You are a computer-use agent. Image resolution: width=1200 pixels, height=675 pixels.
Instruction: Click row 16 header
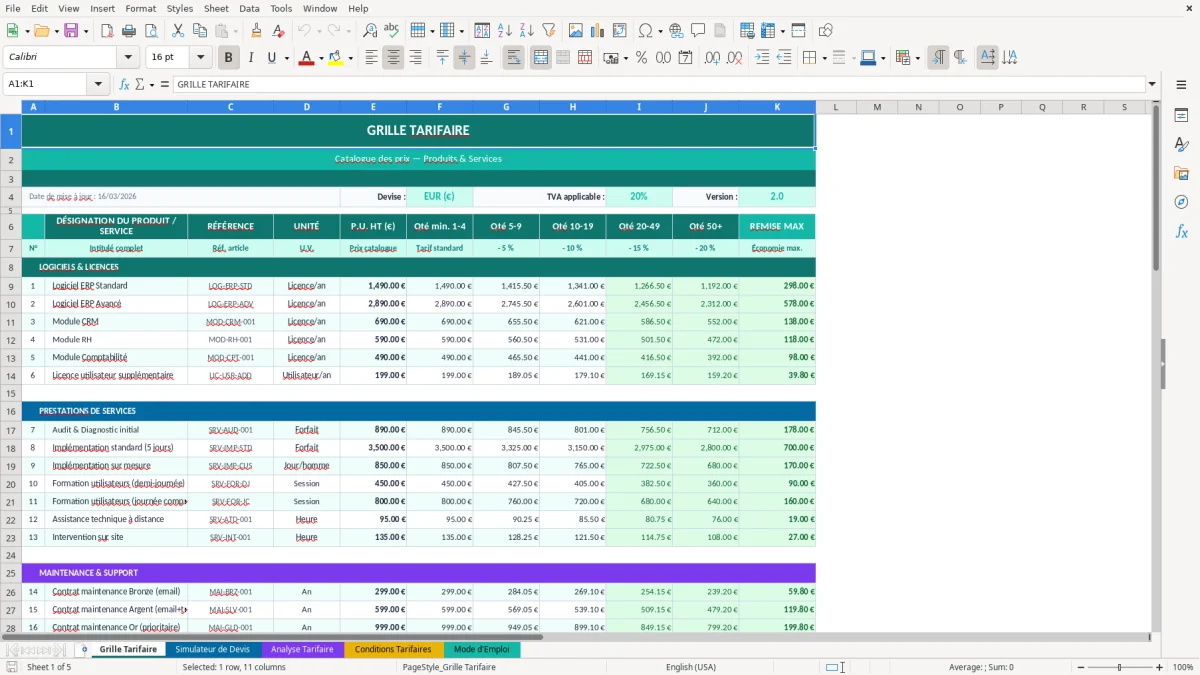pos(11,411)
